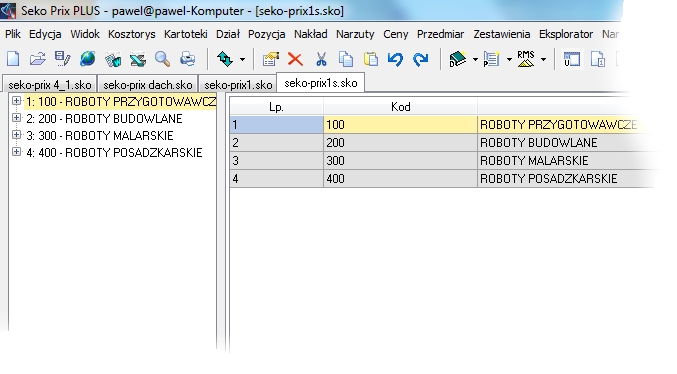This screenshot has height=374, width=677.
Task: Click the U panel view icon
Action: [x=572, y=59]
